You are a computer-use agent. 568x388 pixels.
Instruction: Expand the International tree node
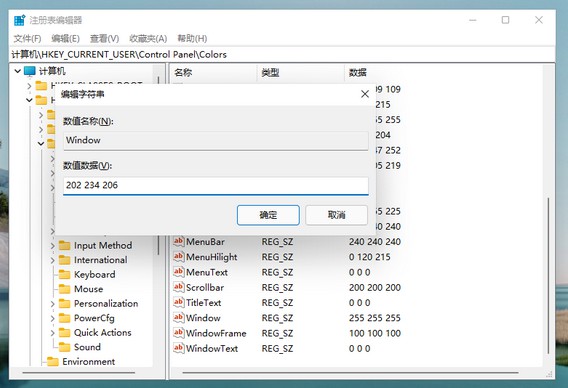[x=52, y=260]
